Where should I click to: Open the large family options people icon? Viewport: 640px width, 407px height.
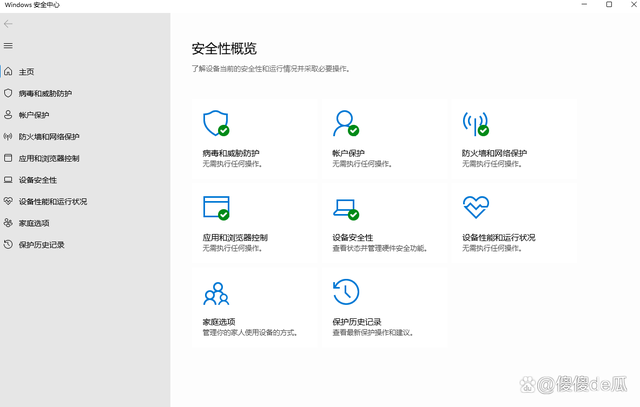point(216,294)
